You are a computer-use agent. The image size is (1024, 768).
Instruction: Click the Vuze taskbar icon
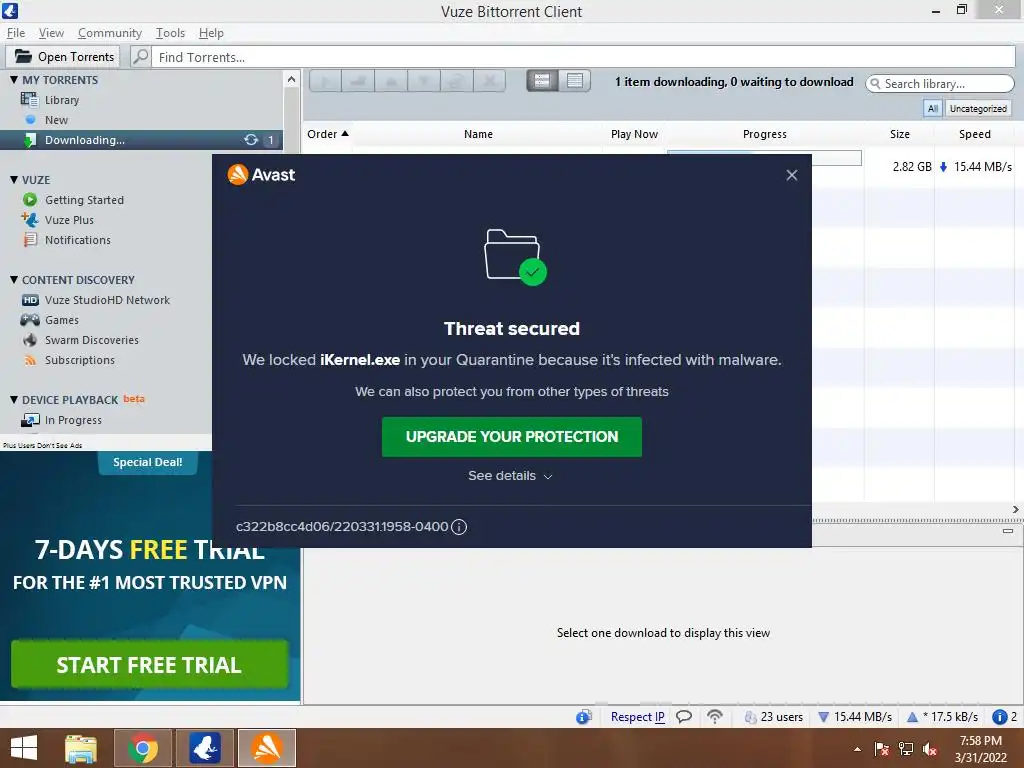coord(204,748)
